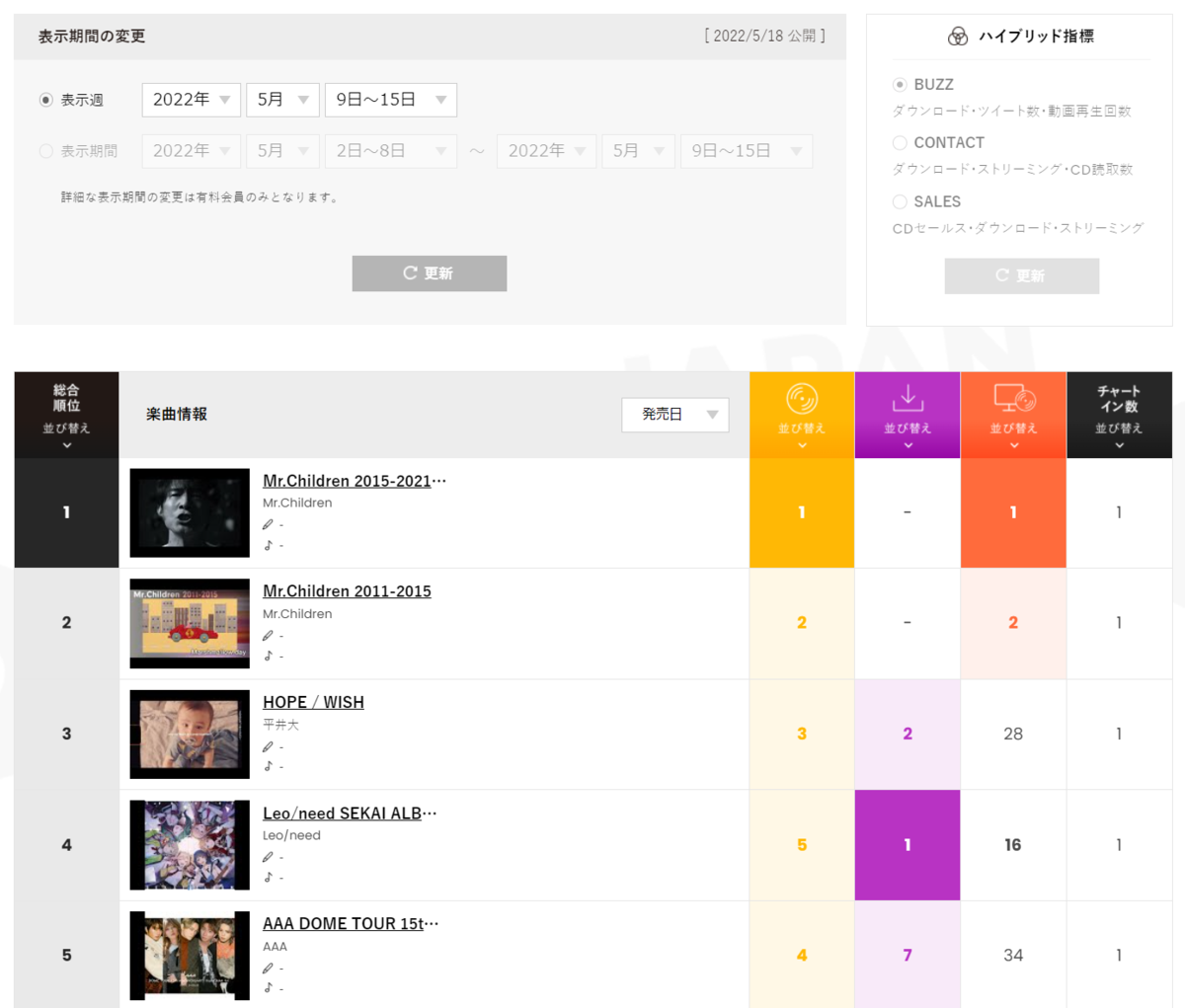Click 更新 button in hybrid indicator panel
Viewport: 1185px width, 1008px height.
click(x=1022, y=275)
